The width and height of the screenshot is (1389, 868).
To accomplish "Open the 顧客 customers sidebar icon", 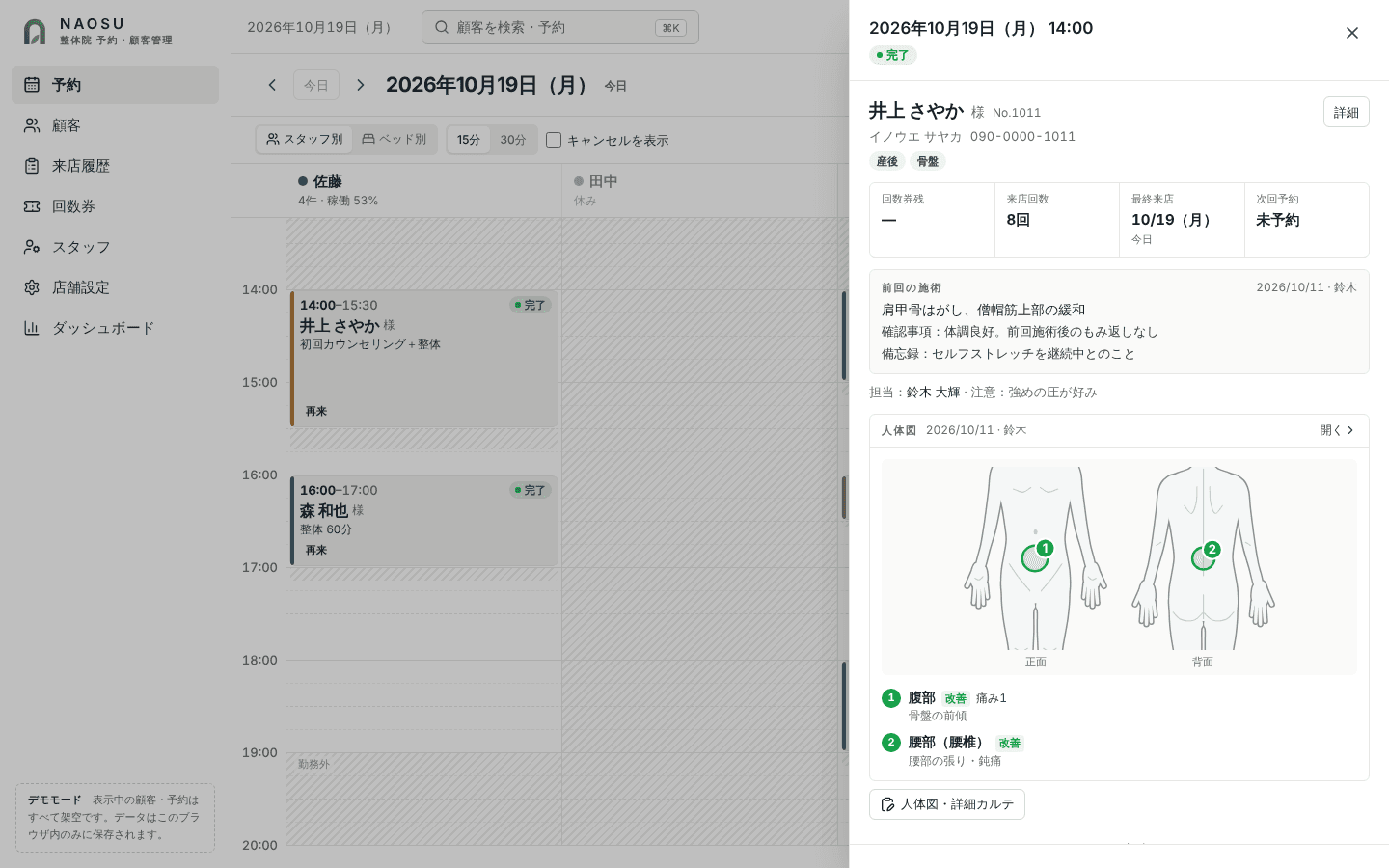I will click(x=32, y=125).
